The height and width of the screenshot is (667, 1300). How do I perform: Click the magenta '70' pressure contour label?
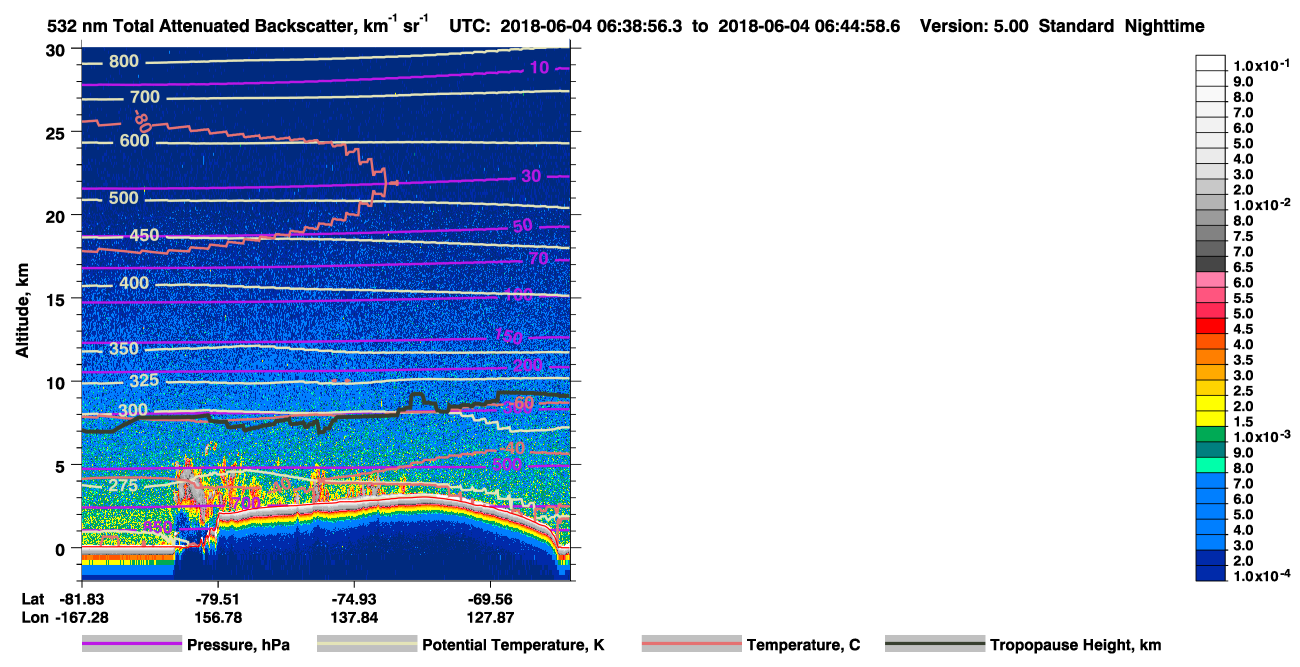click(539, 260)
